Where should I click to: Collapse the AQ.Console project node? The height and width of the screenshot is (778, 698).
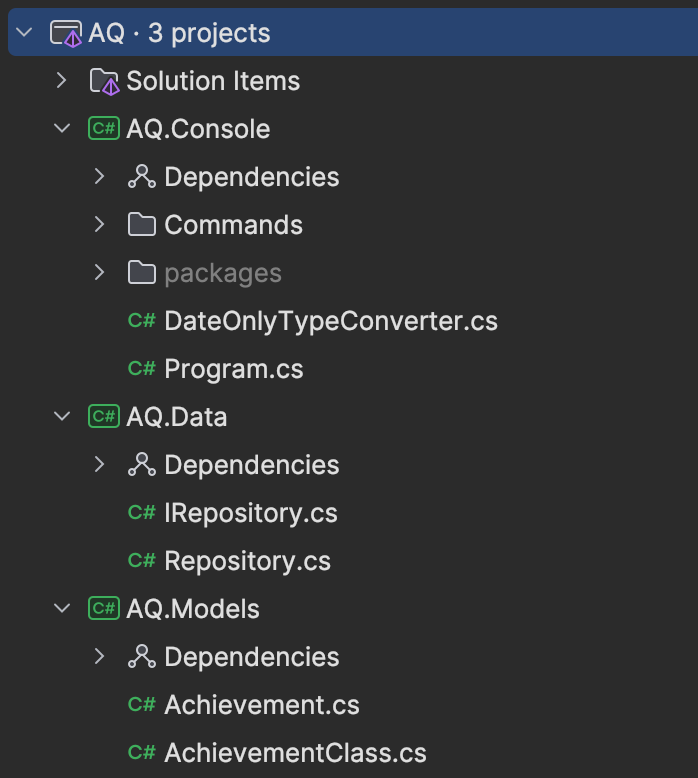62,129
